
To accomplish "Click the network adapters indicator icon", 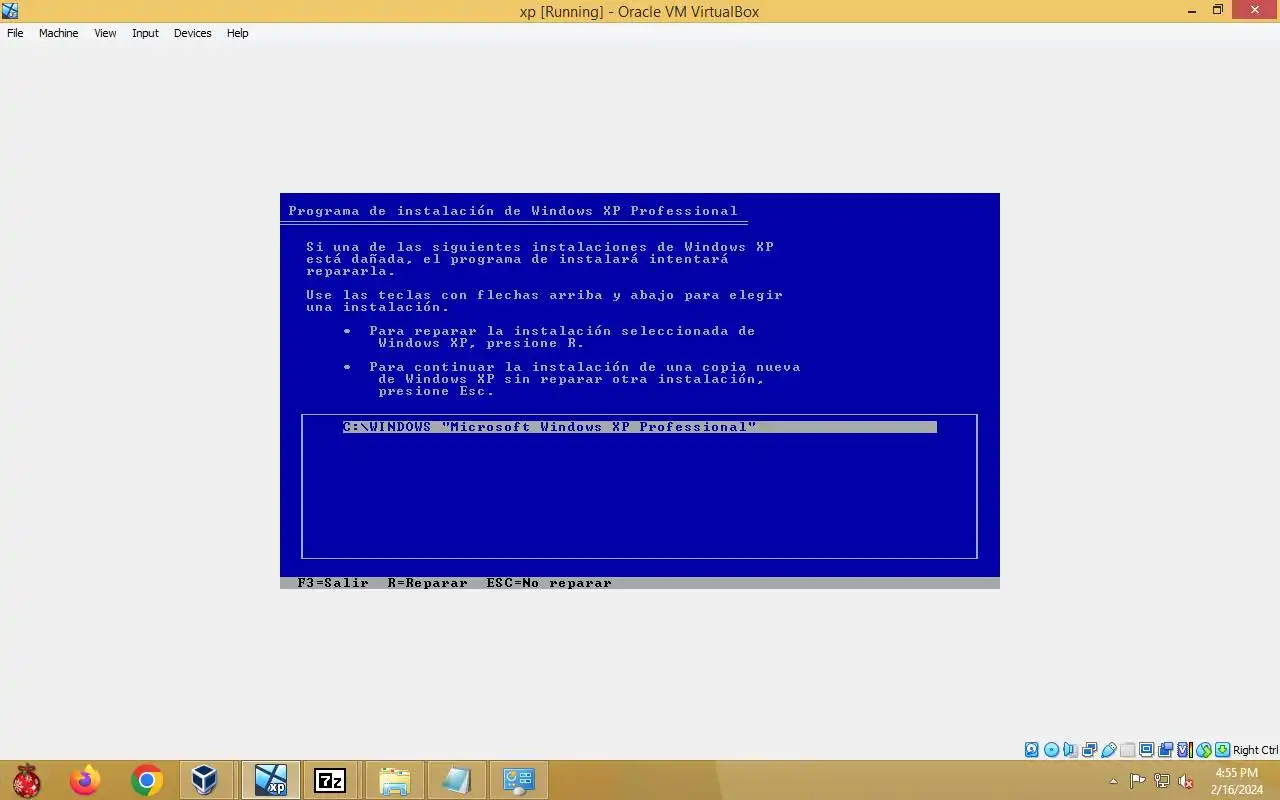I will coord(1089,750).
